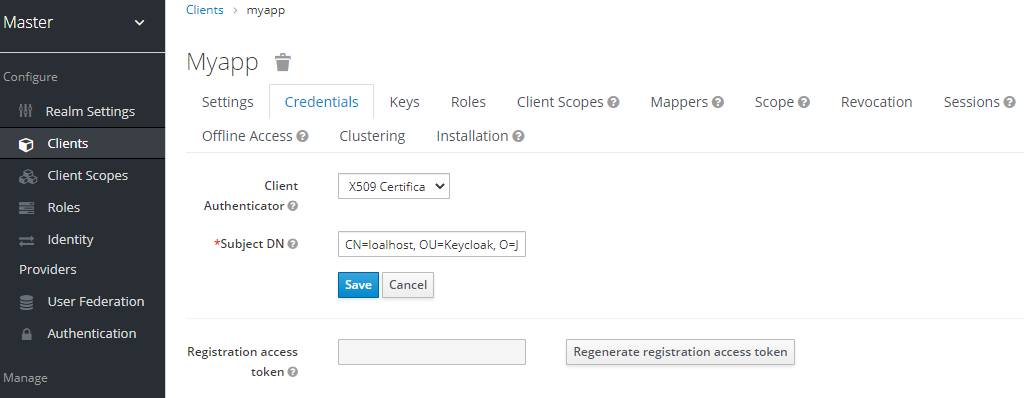Switch to the Clustering tab

[372, 136]
